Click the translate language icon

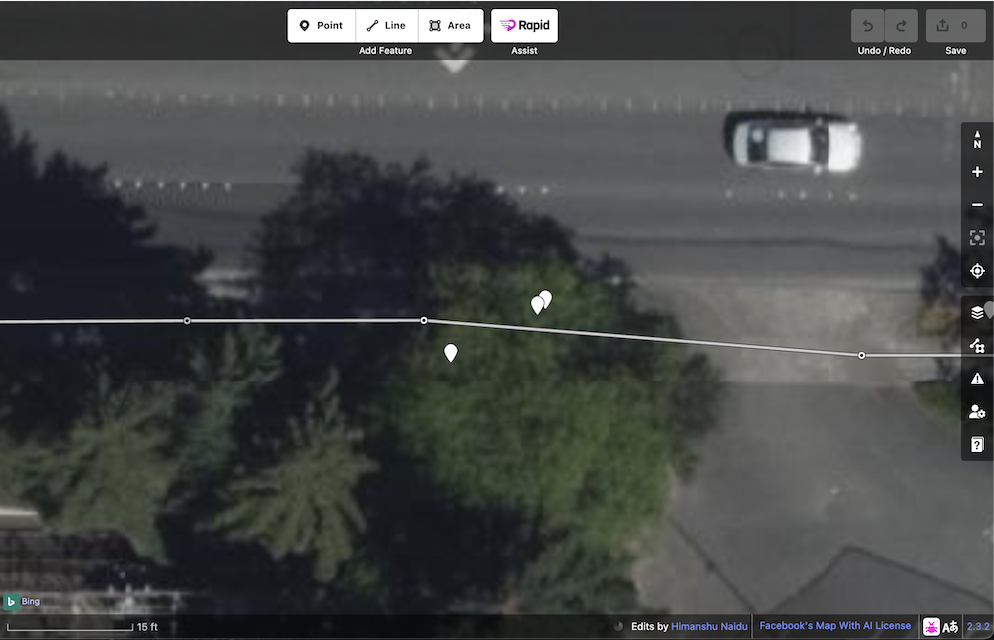pyautogui.click(x=950, y=627)
